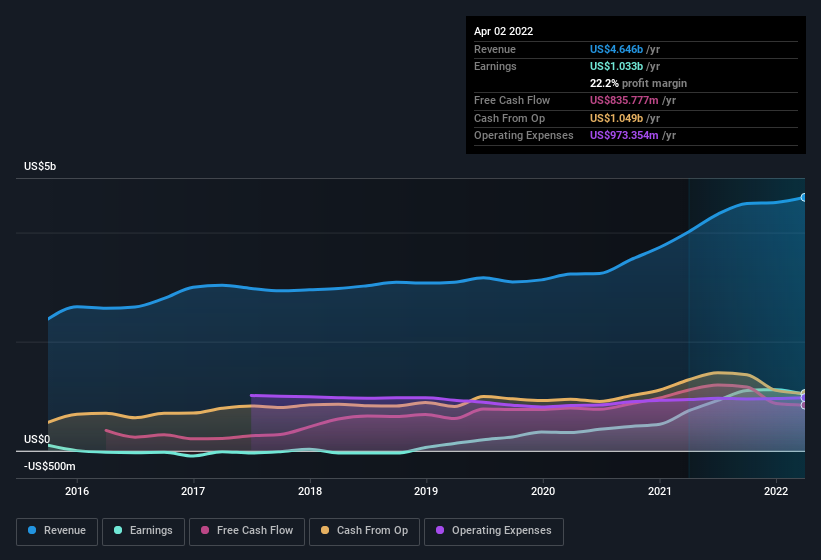Toggle the Cash From Op legend button
821x560 pixels.
coord(364,531)
